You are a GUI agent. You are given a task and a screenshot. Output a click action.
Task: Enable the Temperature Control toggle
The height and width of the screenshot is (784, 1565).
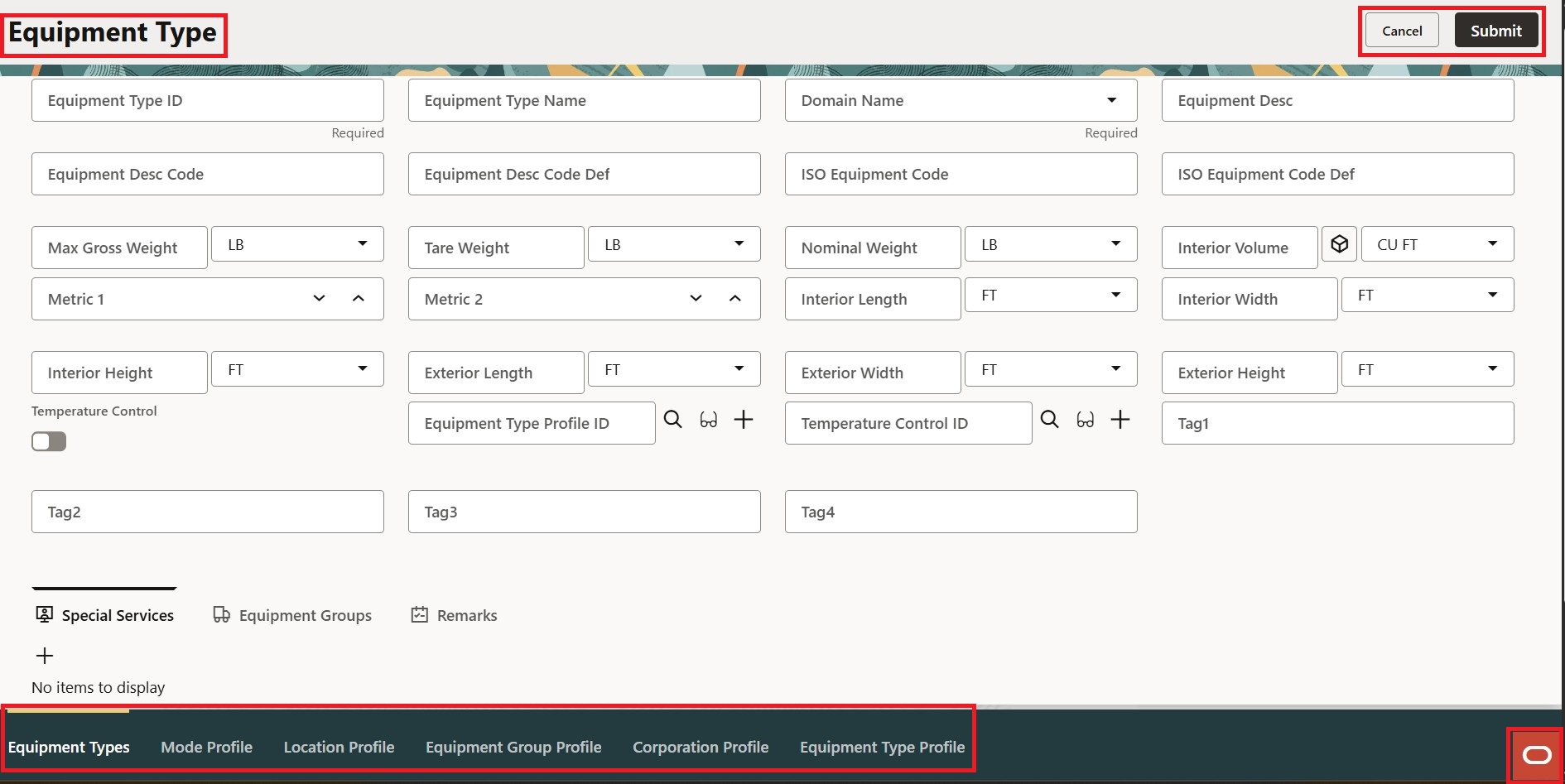[x=48, y=441]
